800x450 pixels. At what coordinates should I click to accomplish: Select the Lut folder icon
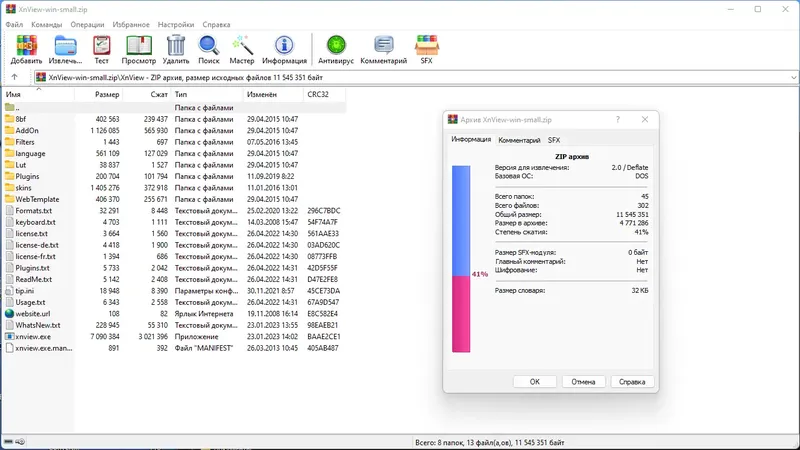coord(10,165)
